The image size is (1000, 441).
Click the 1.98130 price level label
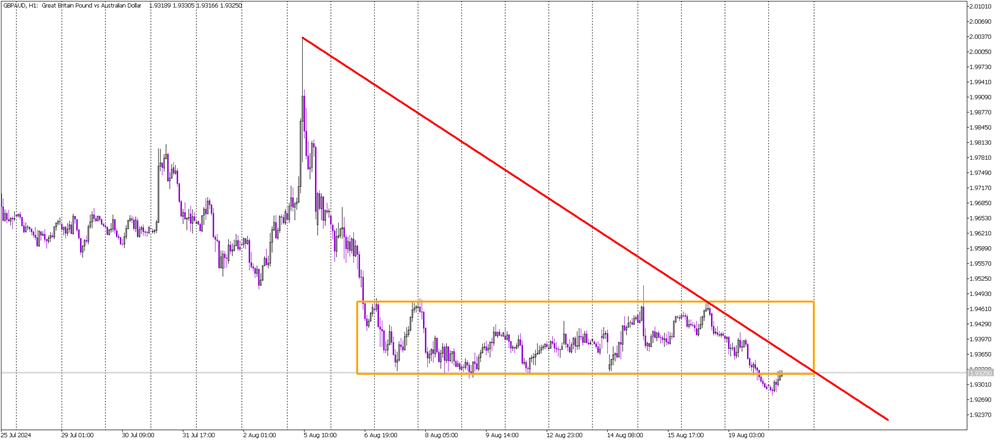982,143
